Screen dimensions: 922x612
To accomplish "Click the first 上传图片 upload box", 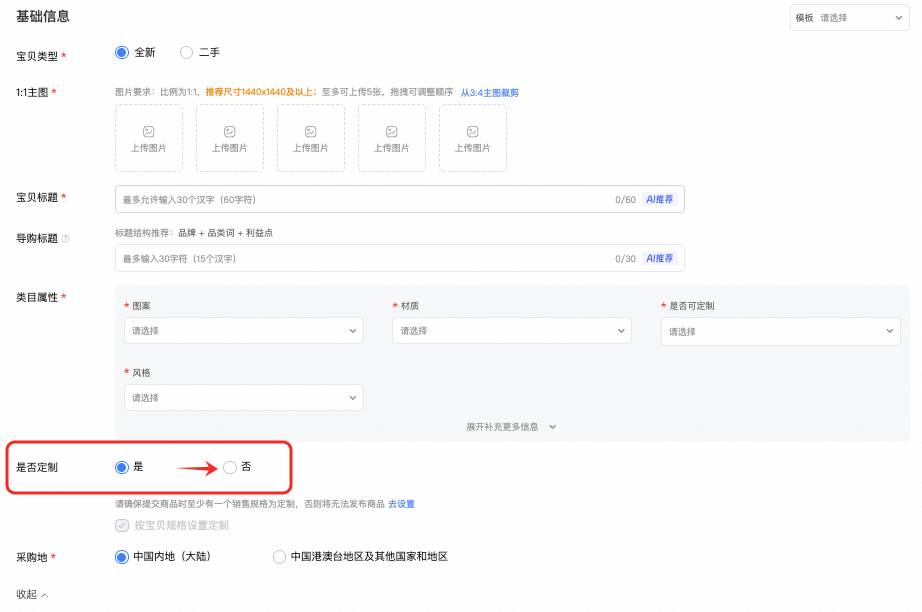I will coord(149,138).
